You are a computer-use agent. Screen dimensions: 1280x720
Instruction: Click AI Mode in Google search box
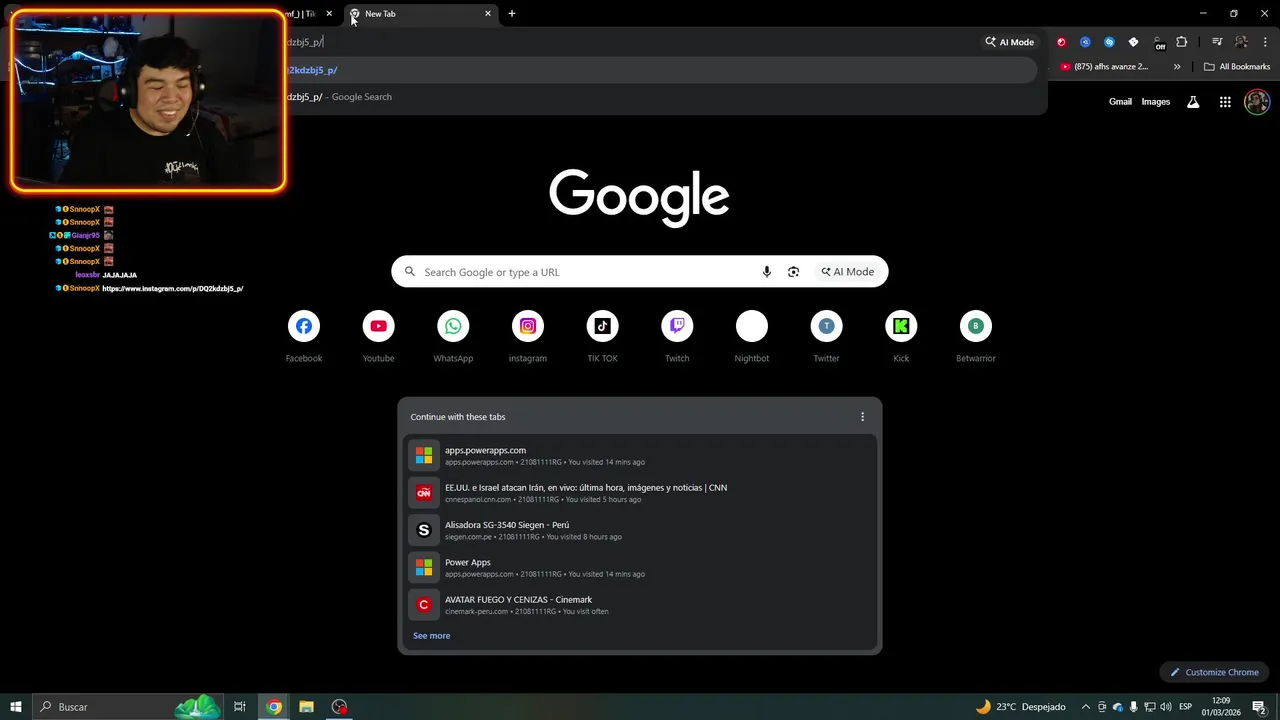coord(848,272)
